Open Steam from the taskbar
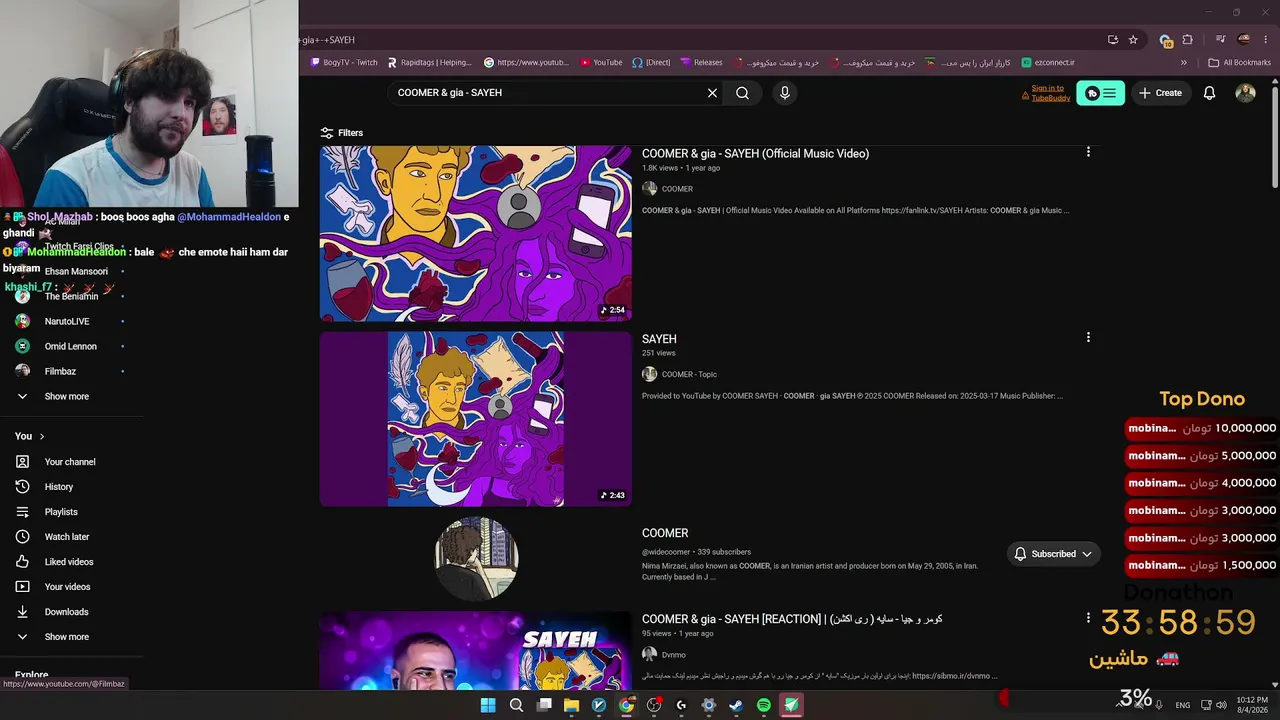 [736, 705]
